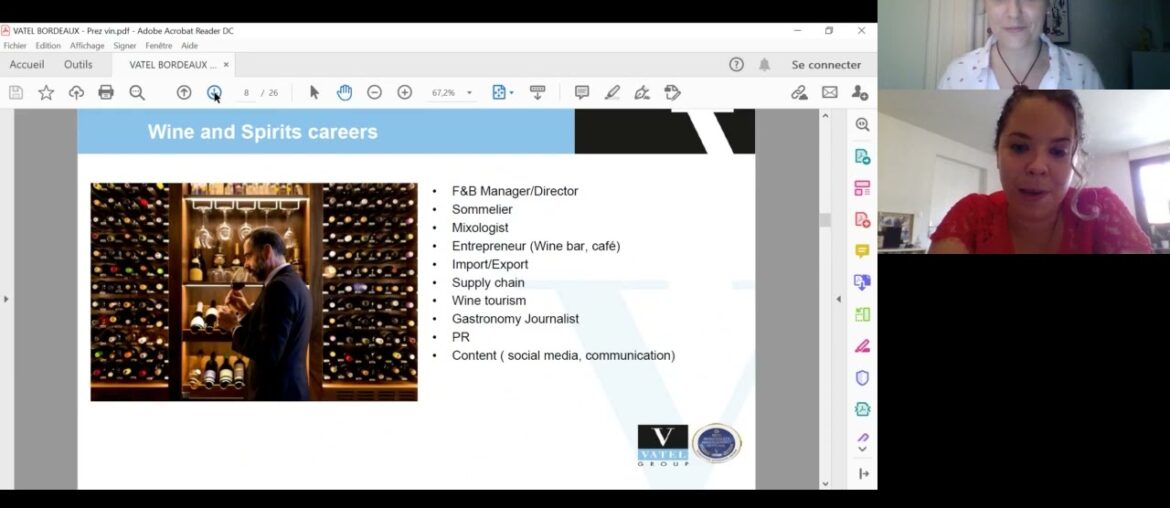Click the zoom out minus icon

pos(374,93)
